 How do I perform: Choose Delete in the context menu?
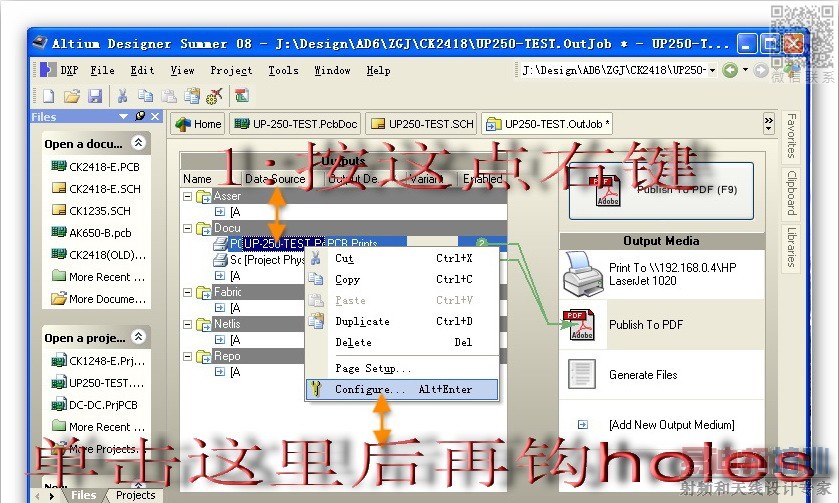click(x=402, y=342)
